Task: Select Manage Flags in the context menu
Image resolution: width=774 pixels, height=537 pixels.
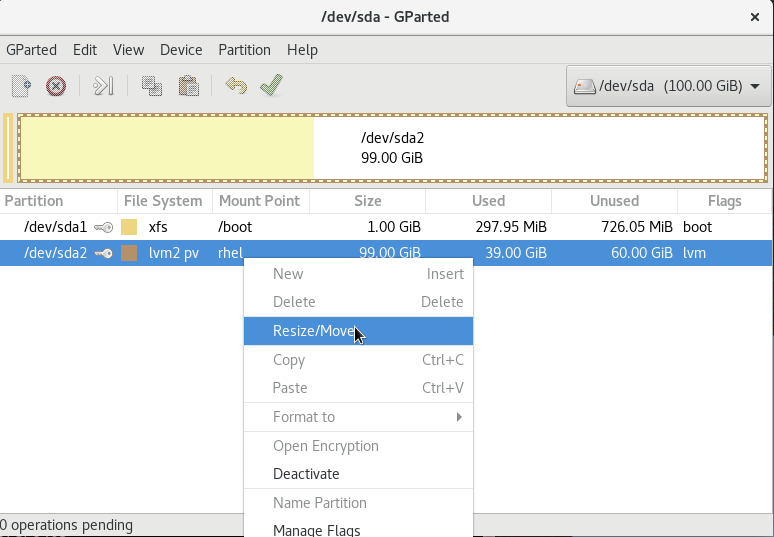Action: pos(358,529)
